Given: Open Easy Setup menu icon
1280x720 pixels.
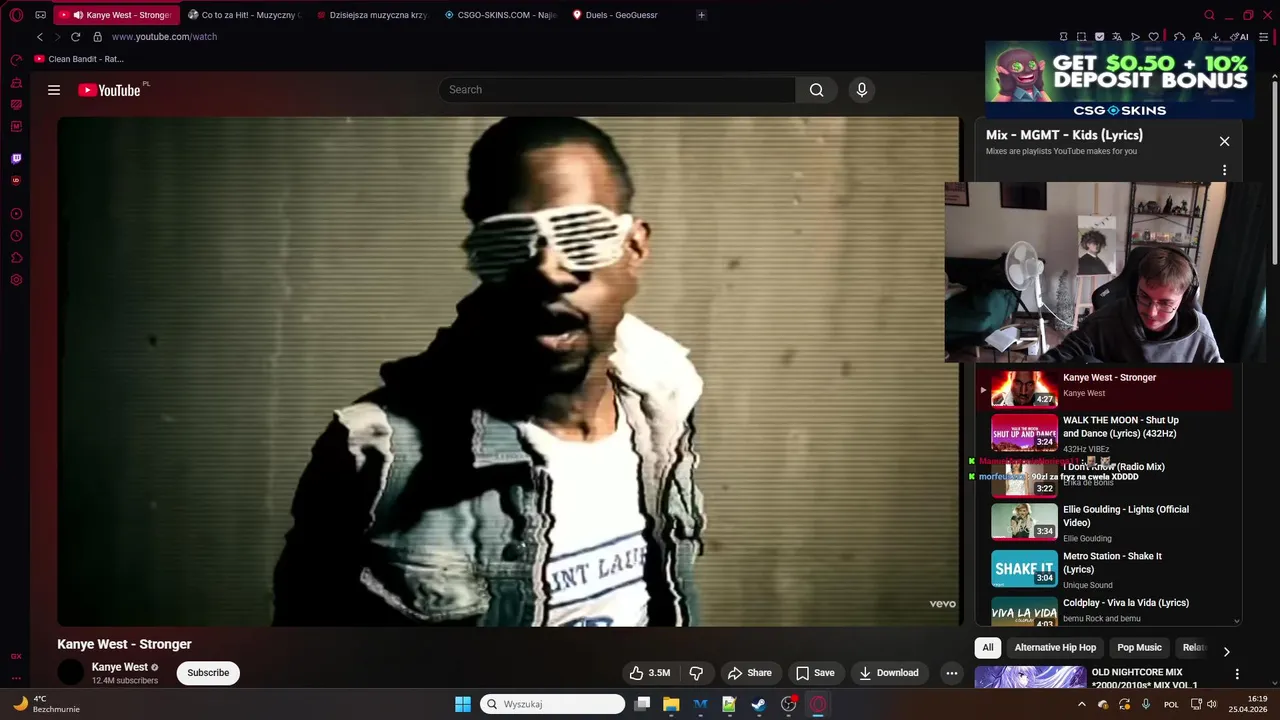Looking at the screenshot, I should 1264,37.
